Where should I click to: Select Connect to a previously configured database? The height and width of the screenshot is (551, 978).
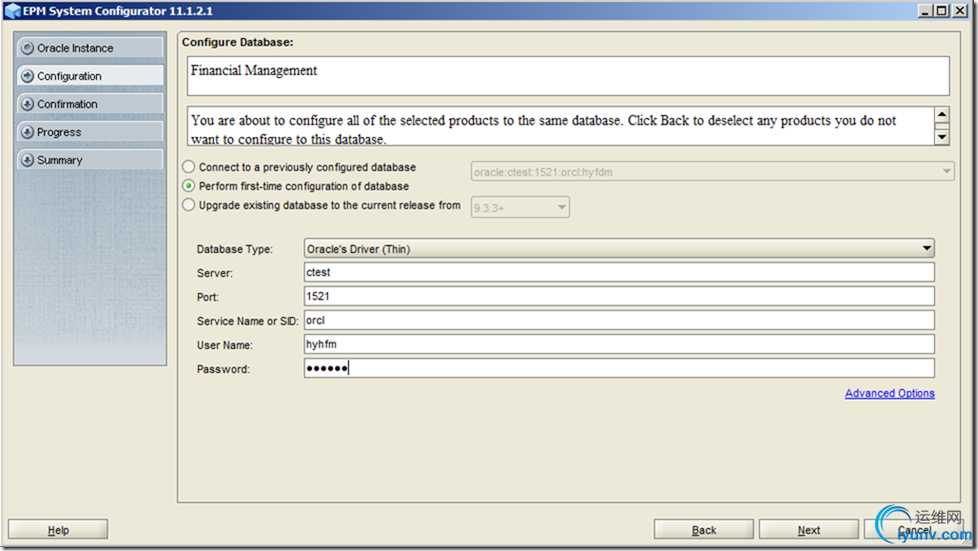188,167
